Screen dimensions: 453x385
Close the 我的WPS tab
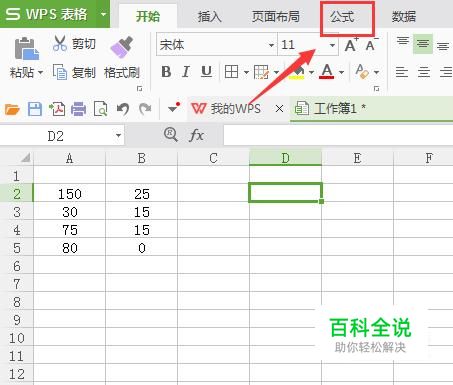279,109
